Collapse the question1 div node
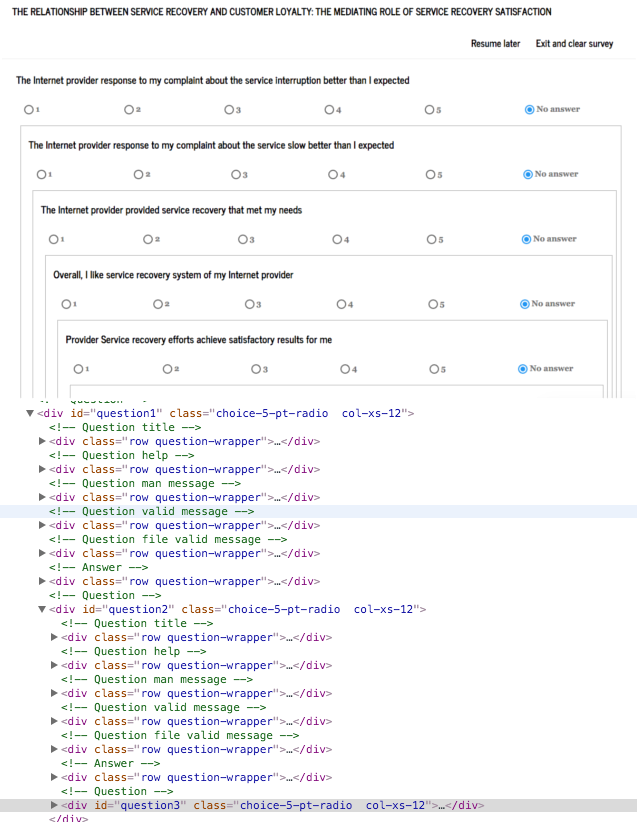Screen dimensions: 637x822 click(30, 413)
